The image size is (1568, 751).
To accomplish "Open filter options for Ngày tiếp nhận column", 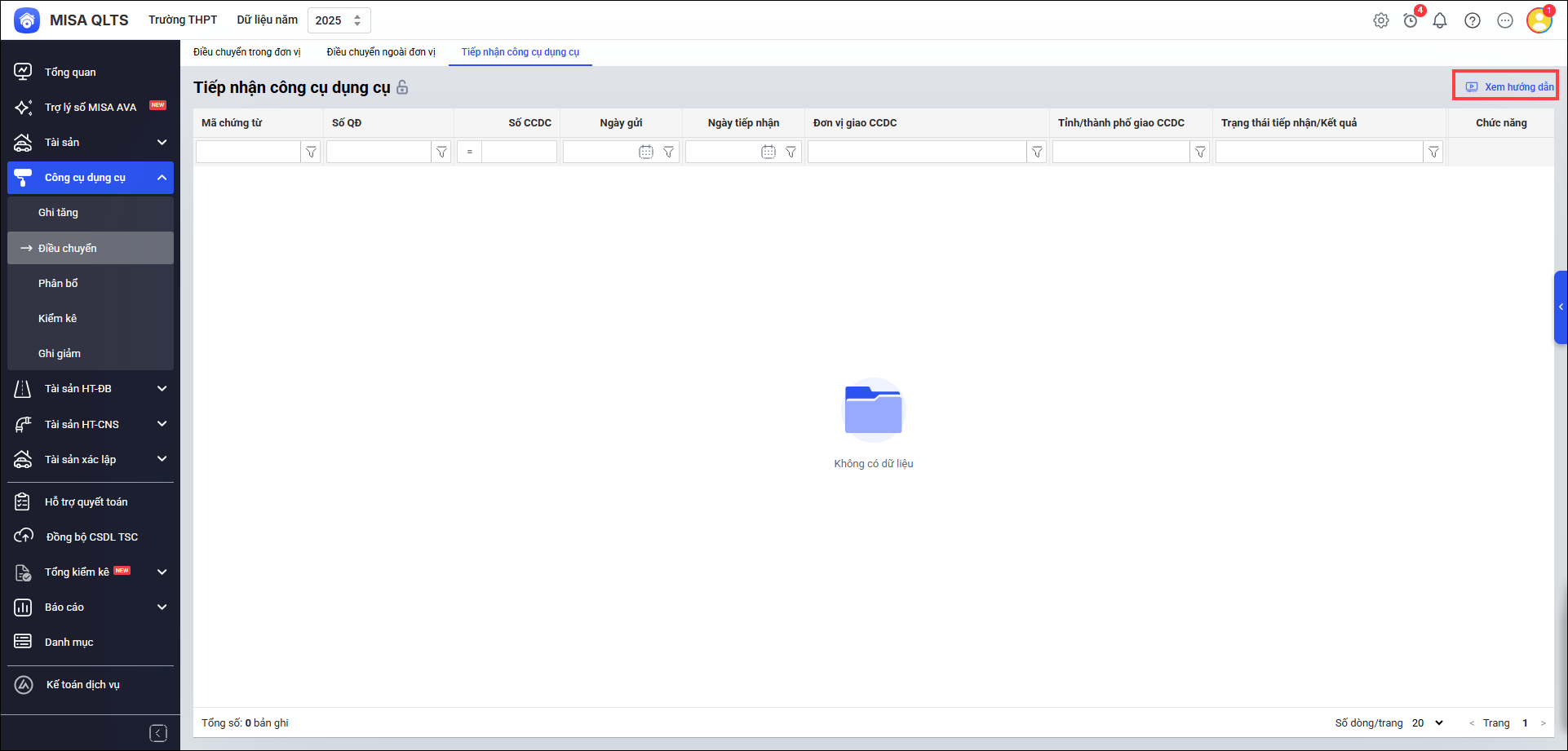I will 791,152.
